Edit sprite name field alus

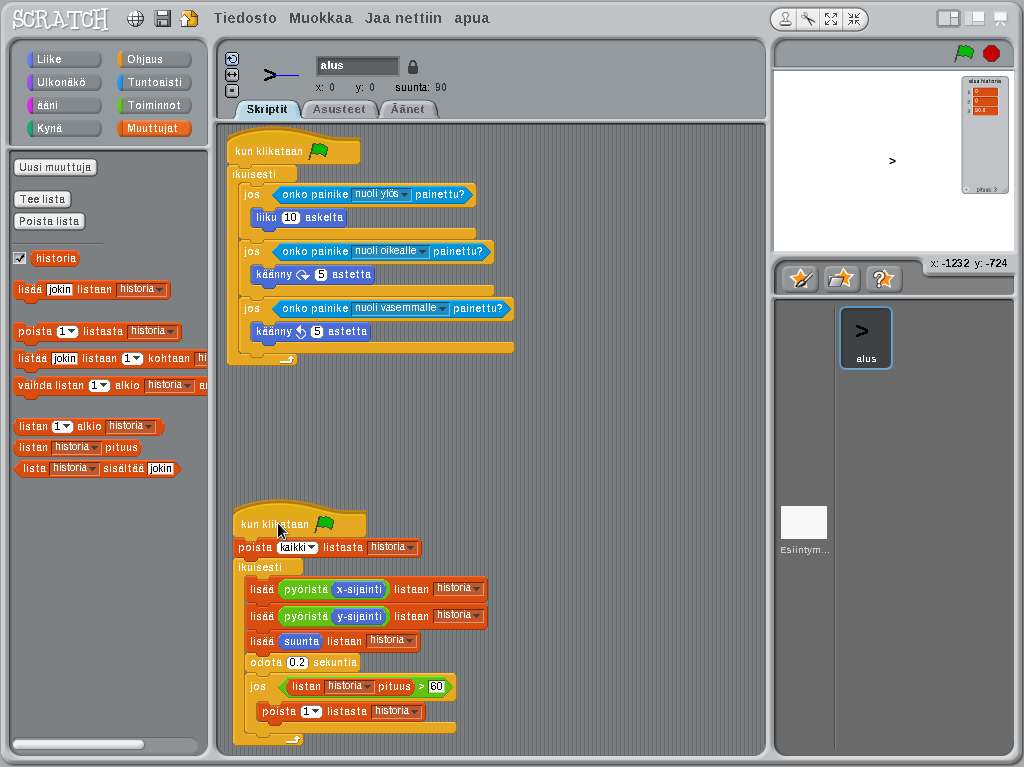click(357, 66)
